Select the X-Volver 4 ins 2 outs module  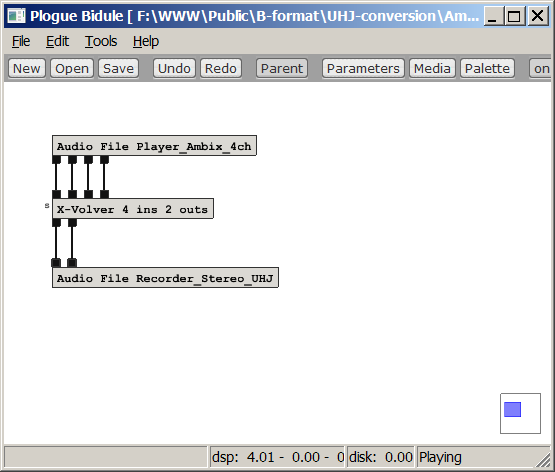133,209
